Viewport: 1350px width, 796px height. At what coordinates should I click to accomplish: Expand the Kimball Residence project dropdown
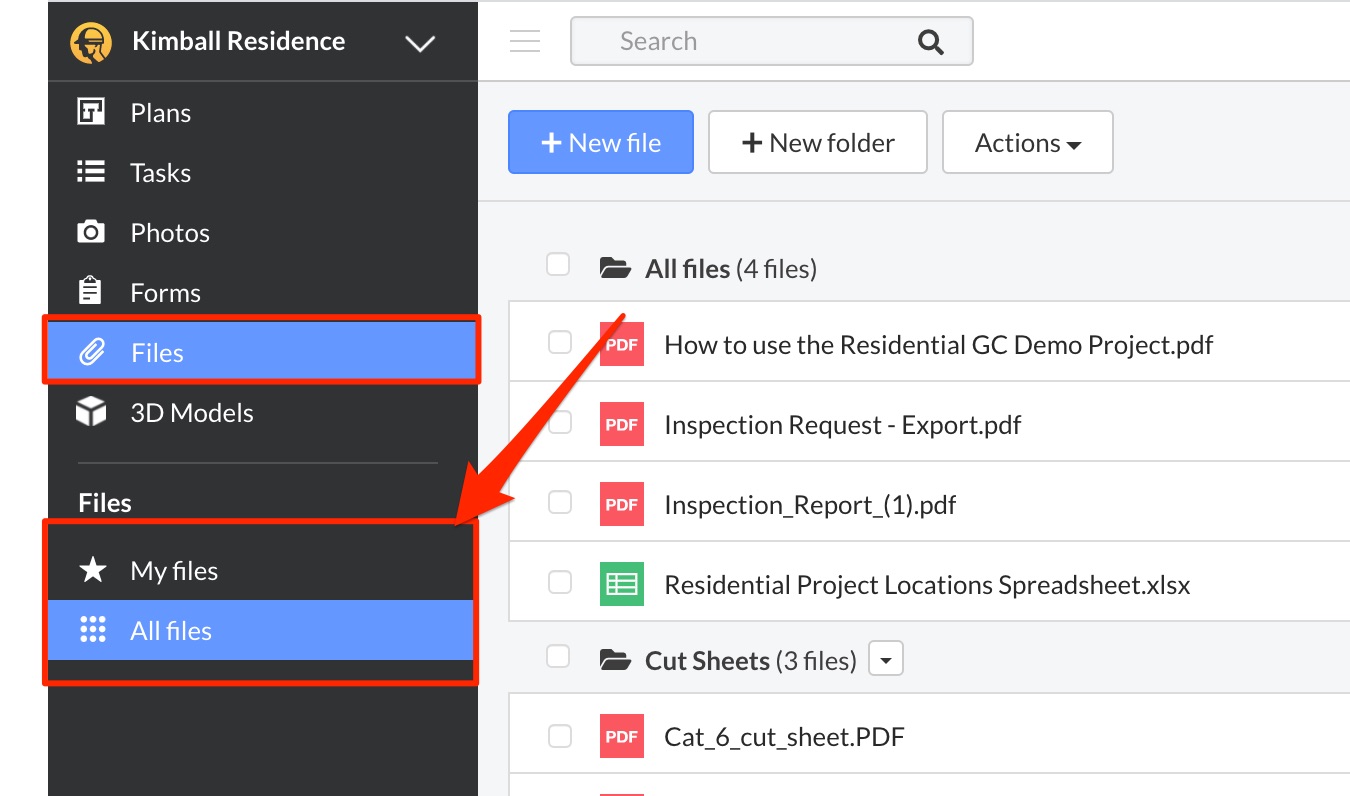(420, 43)
